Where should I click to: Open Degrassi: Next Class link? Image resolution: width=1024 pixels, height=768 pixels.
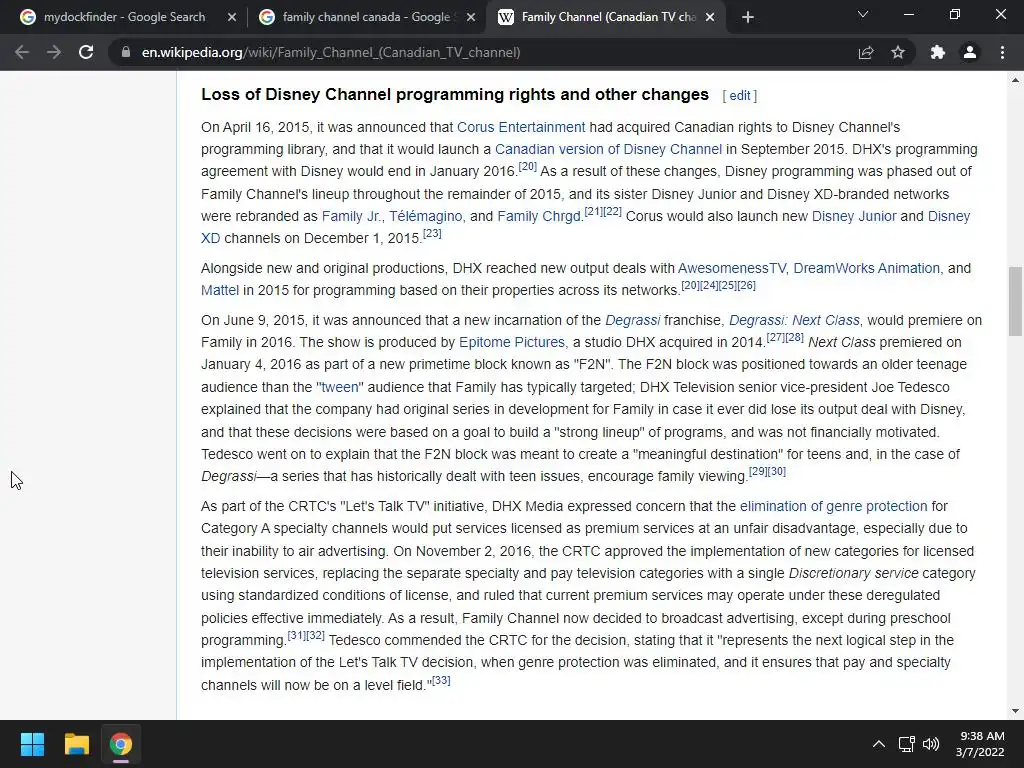point(794,321)
